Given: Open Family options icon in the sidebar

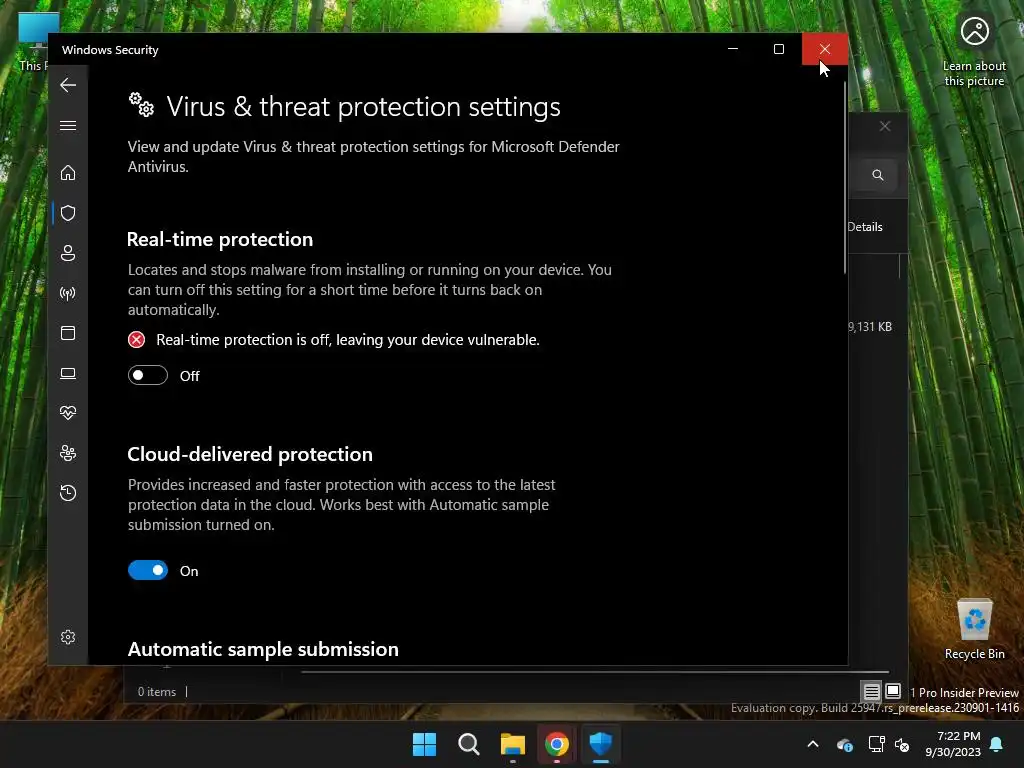Looking at the screenshot, I should 68,453.
